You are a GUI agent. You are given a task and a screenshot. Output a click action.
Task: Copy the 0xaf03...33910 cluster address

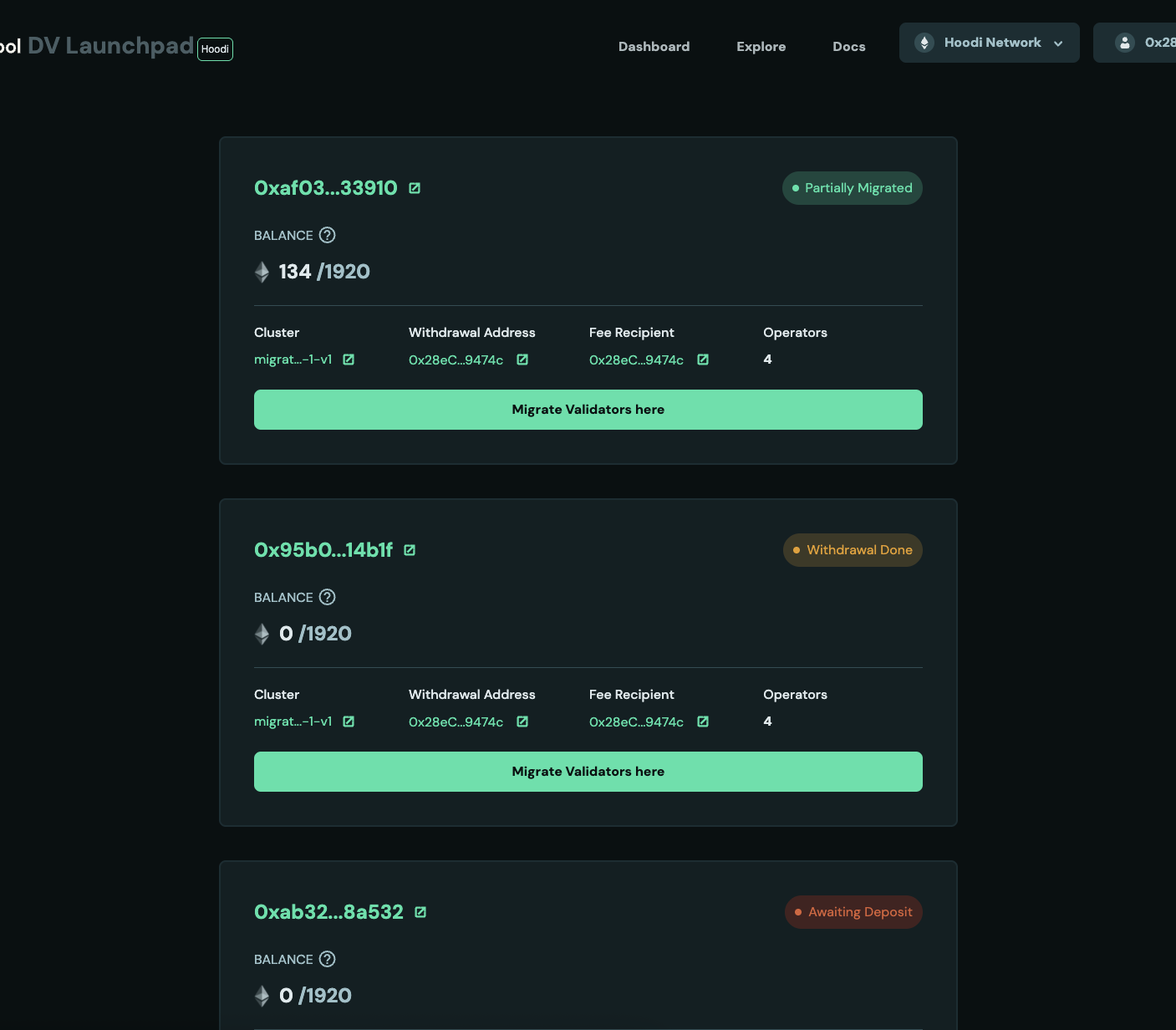click(x=415, y=188)
